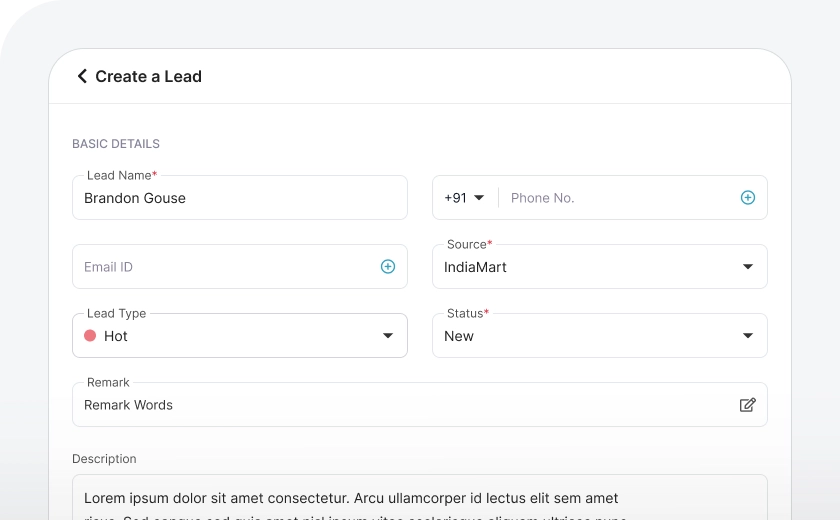The image size is (840, 520).
Task: Click the New status value
Action: [x=459, y=336]
